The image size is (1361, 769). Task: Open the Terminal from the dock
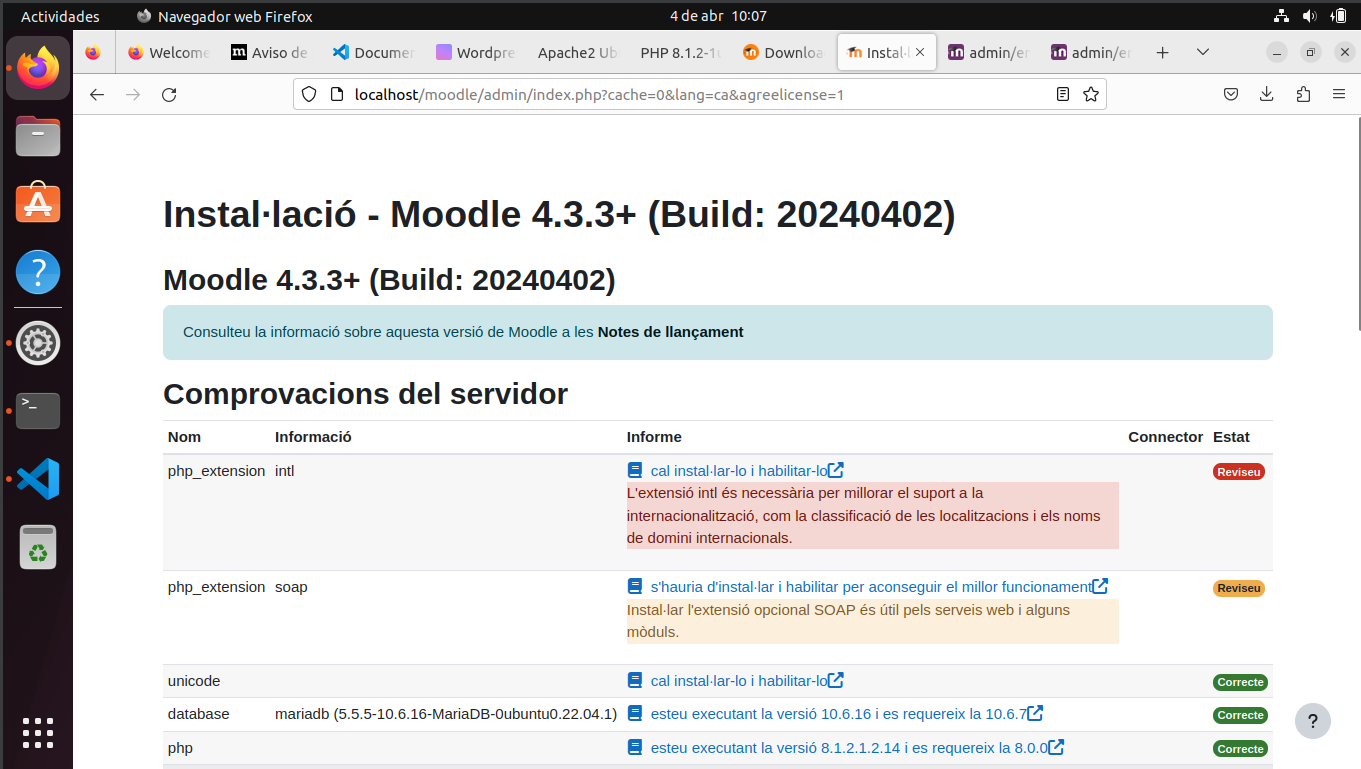click(37, 411)
